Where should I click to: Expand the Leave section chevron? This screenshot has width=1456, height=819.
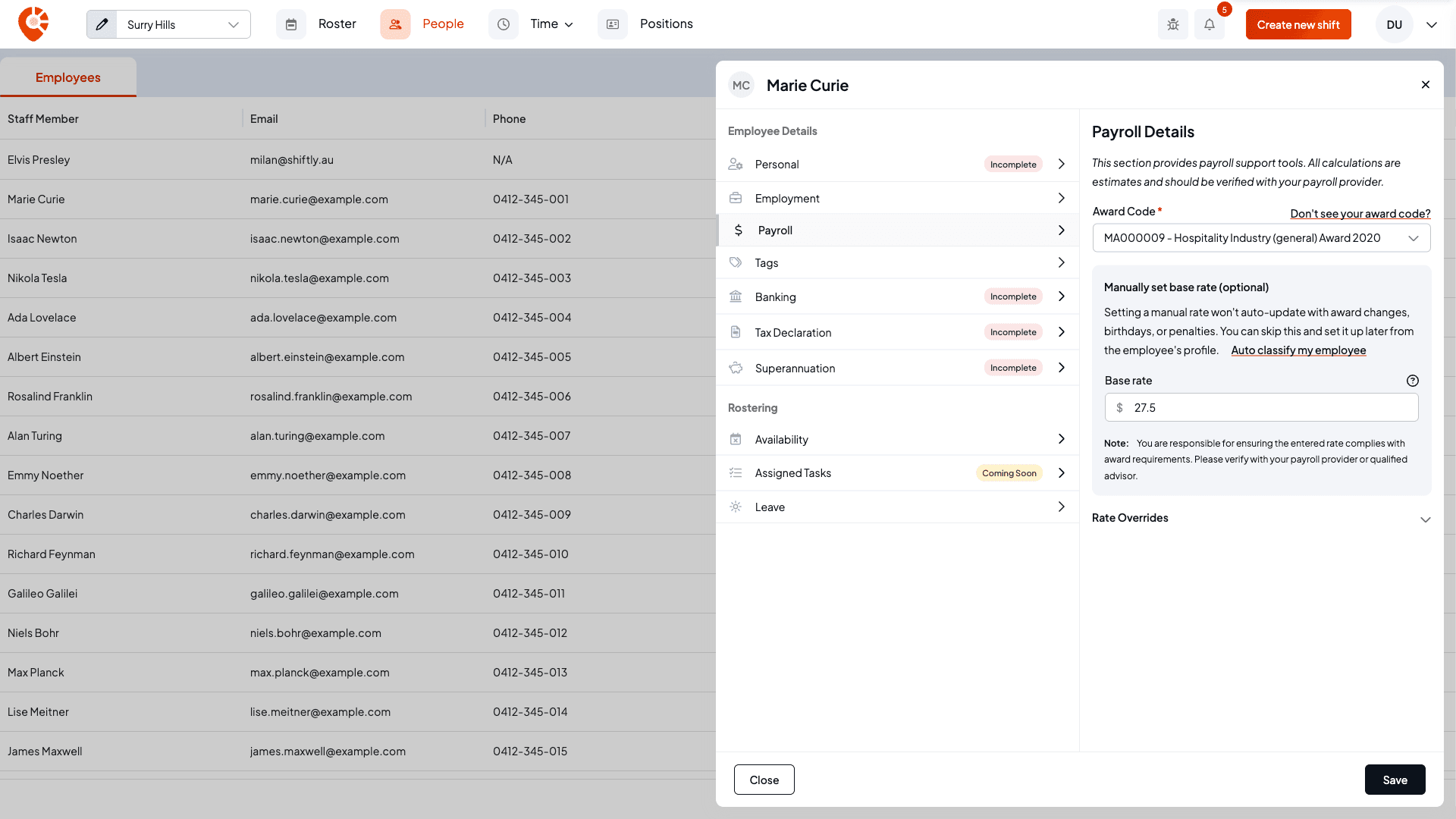tap(1062, 507)
